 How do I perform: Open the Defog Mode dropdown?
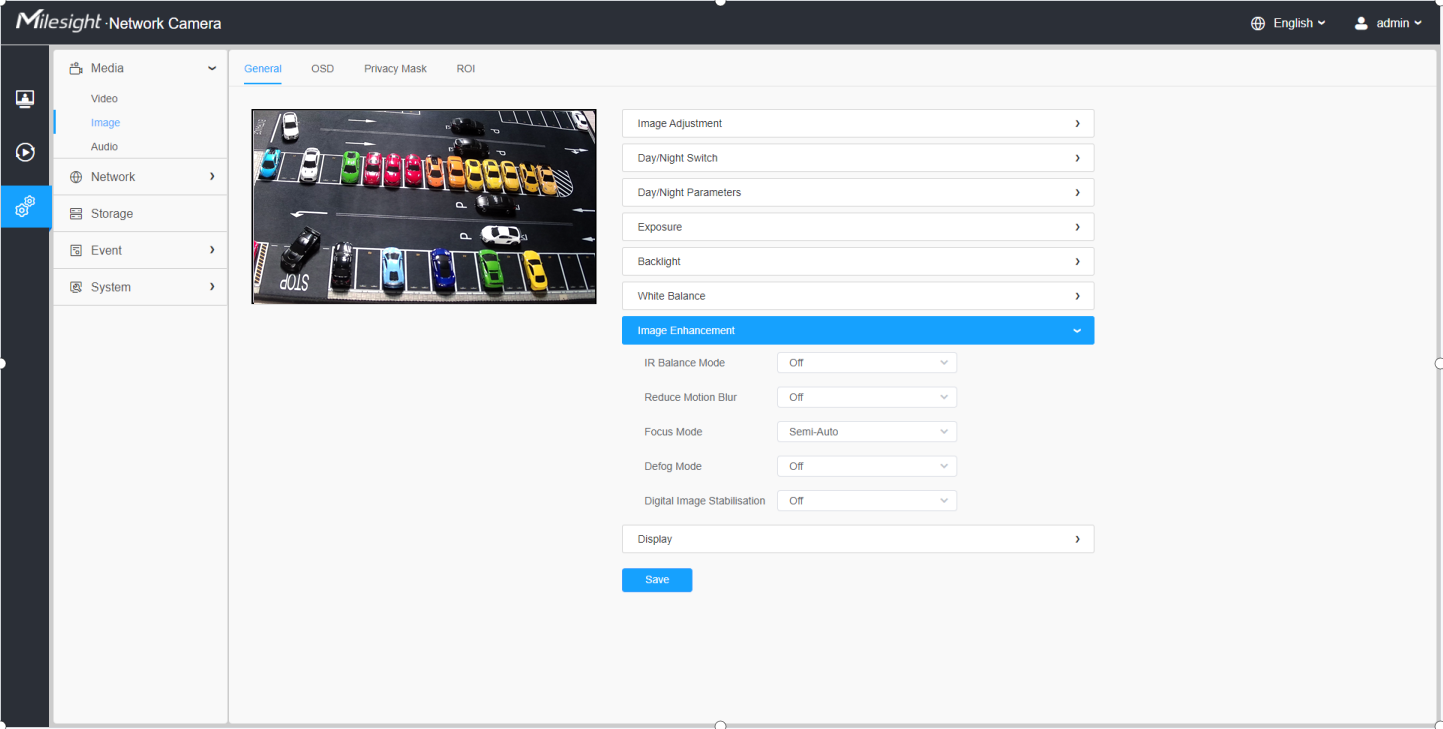click(866, 466)
